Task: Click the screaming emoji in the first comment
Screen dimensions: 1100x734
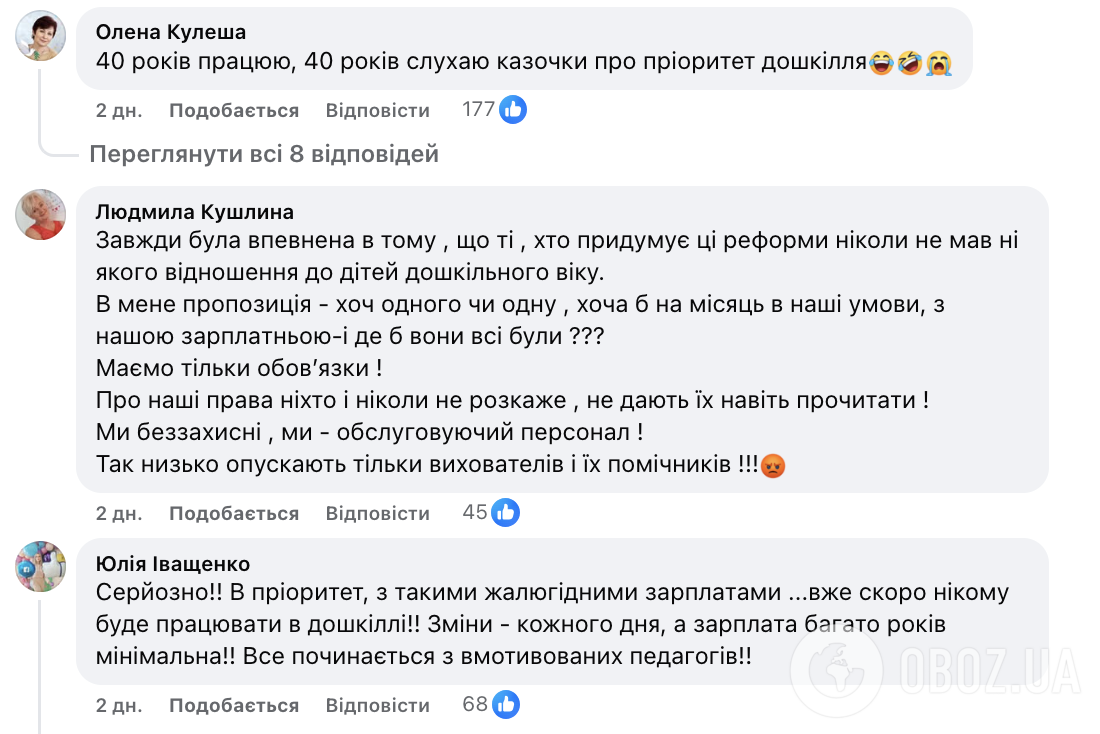Action: [x=937, y=63]
